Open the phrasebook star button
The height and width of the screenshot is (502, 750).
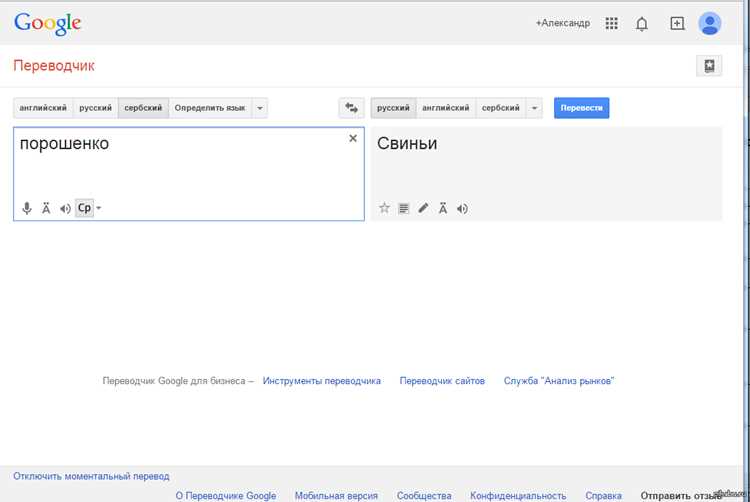(709, 65)
